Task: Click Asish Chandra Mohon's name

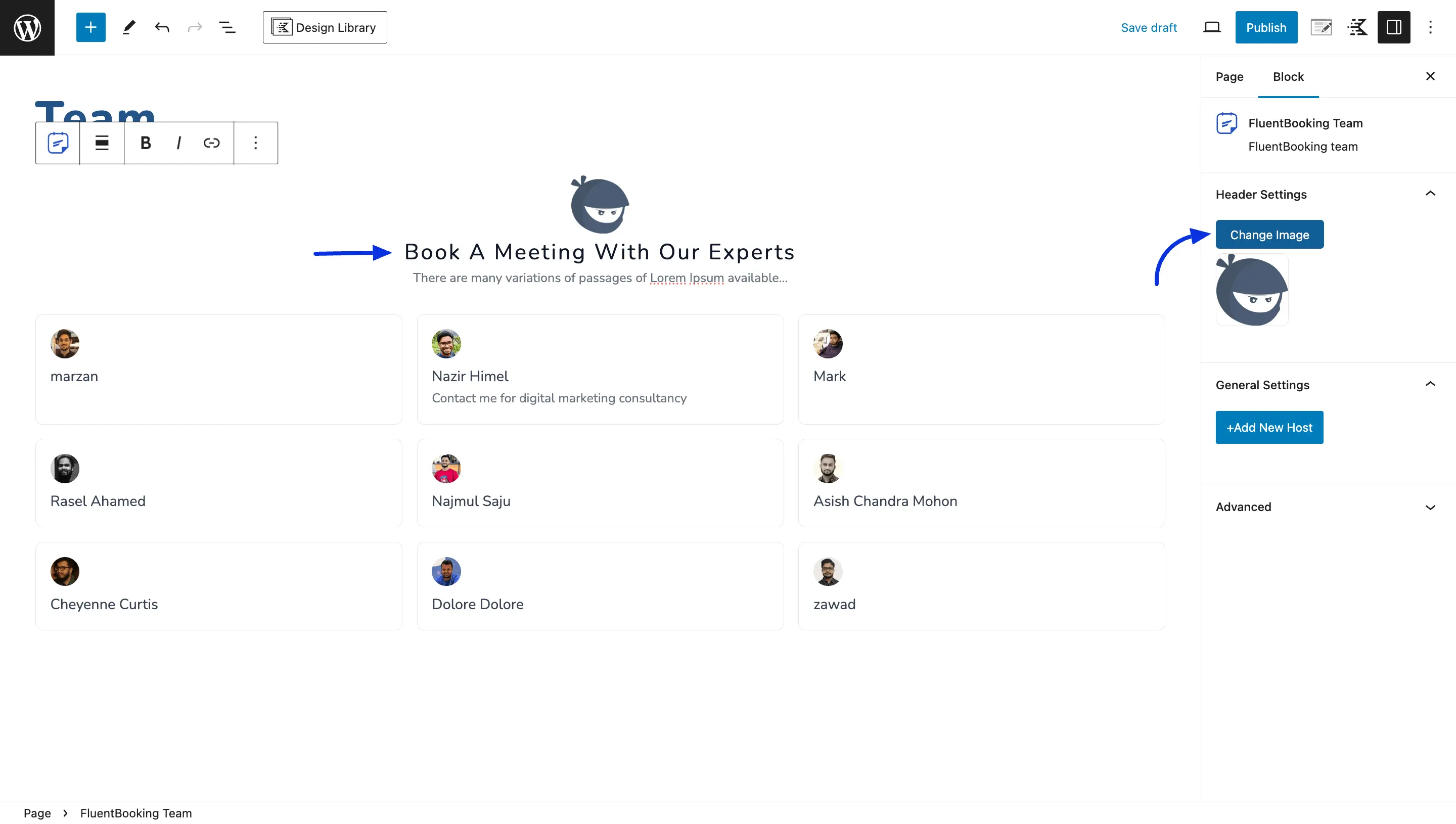Action: (x=885, y=501)
